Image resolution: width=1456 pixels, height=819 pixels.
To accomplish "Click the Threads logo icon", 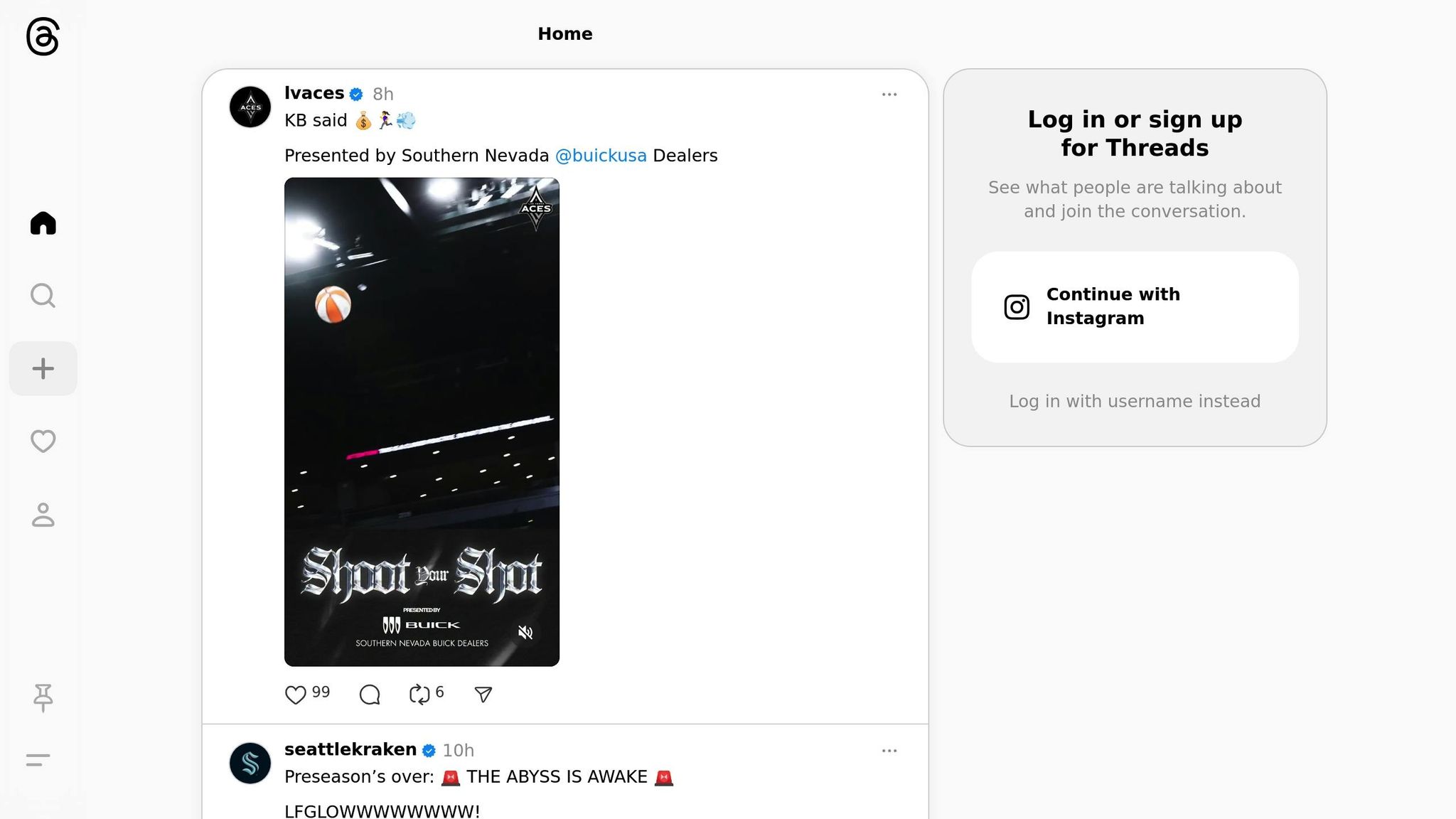I will pyautogui.click(x=43, y=36).
